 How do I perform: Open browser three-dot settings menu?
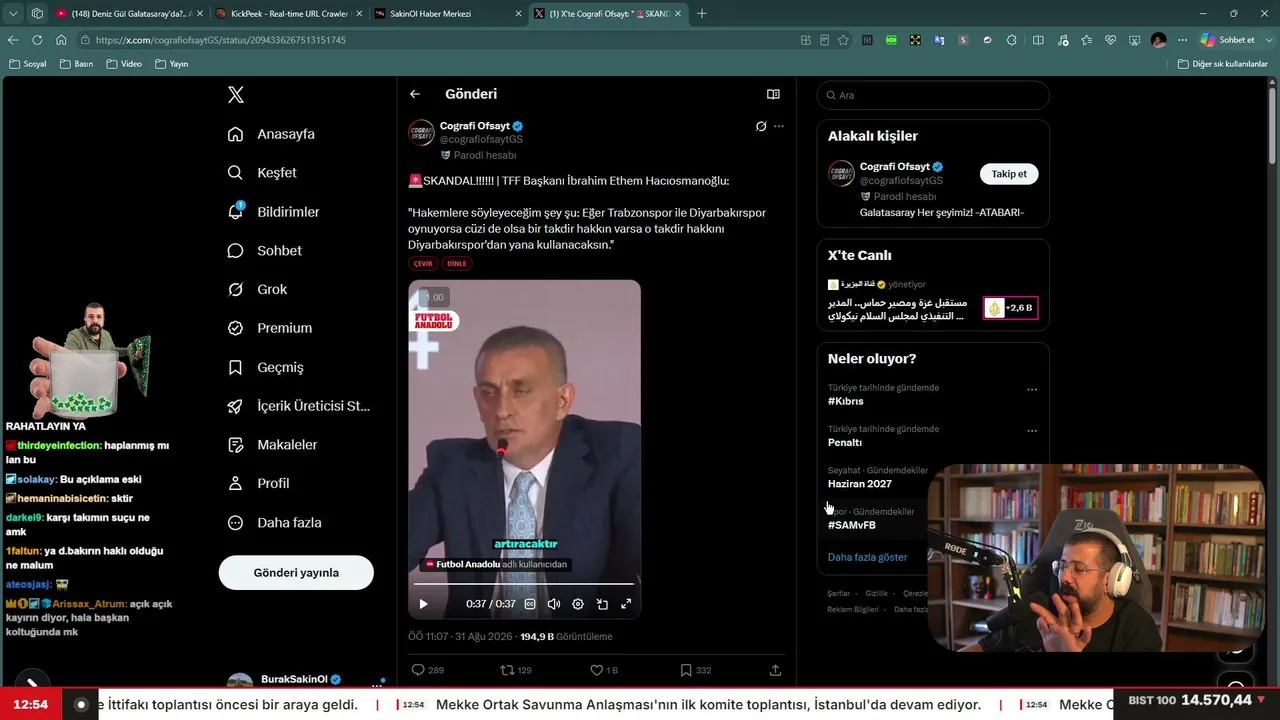coord(1182,40)
